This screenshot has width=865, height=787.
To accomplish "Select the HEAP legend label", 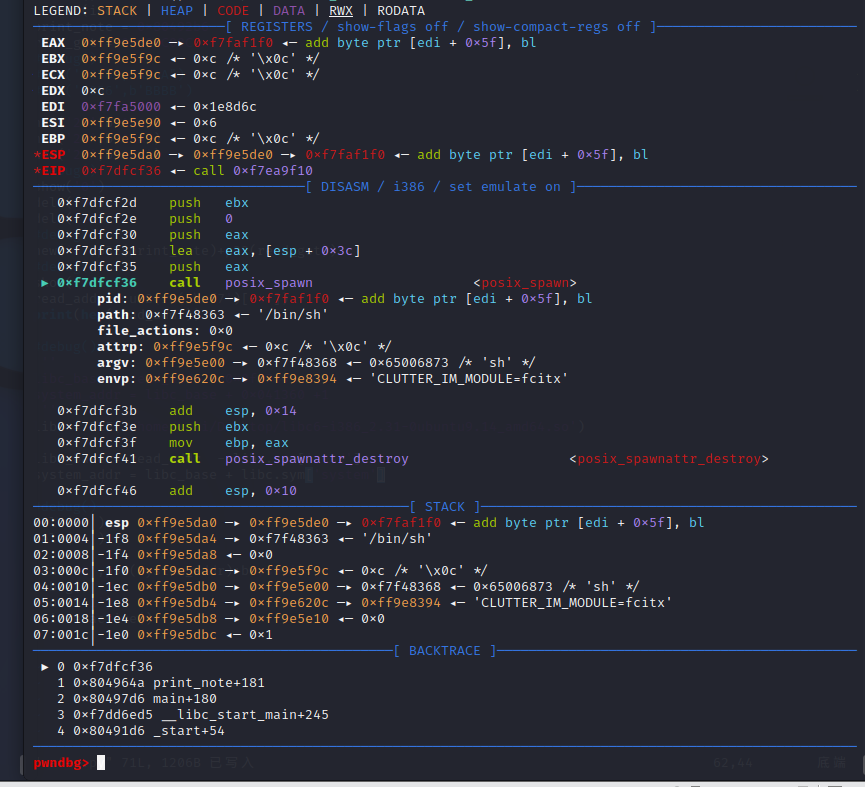I will (177, 11).
